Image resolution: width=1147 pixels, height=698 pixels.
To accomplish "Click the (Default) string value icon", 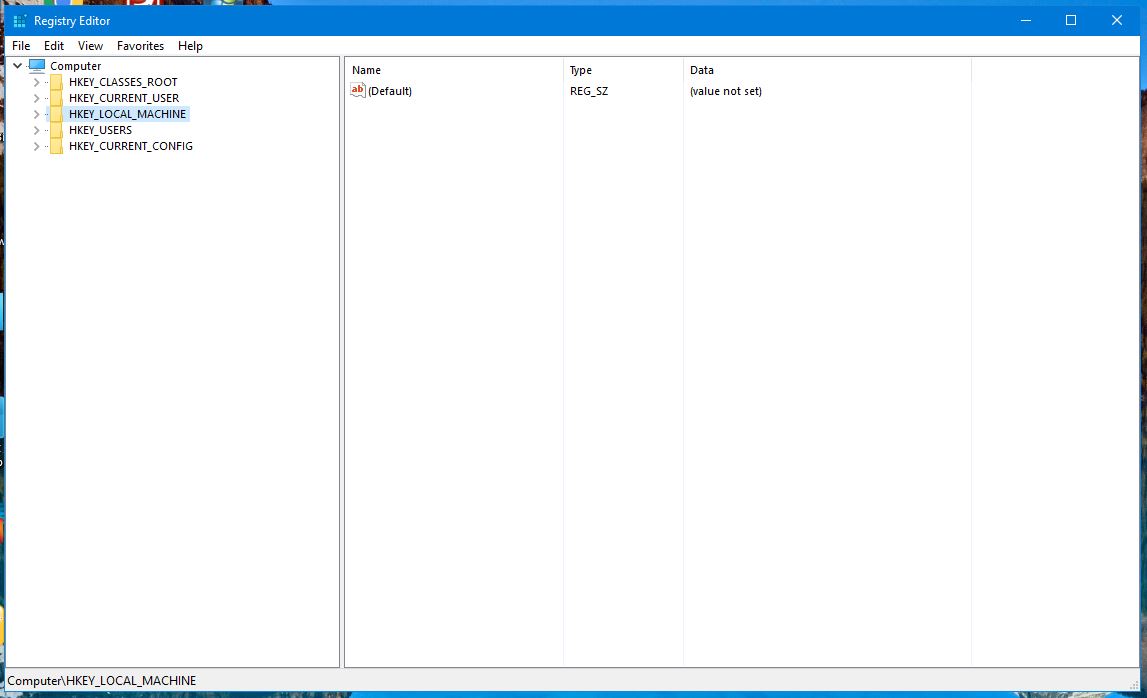I will coord(358,91).
